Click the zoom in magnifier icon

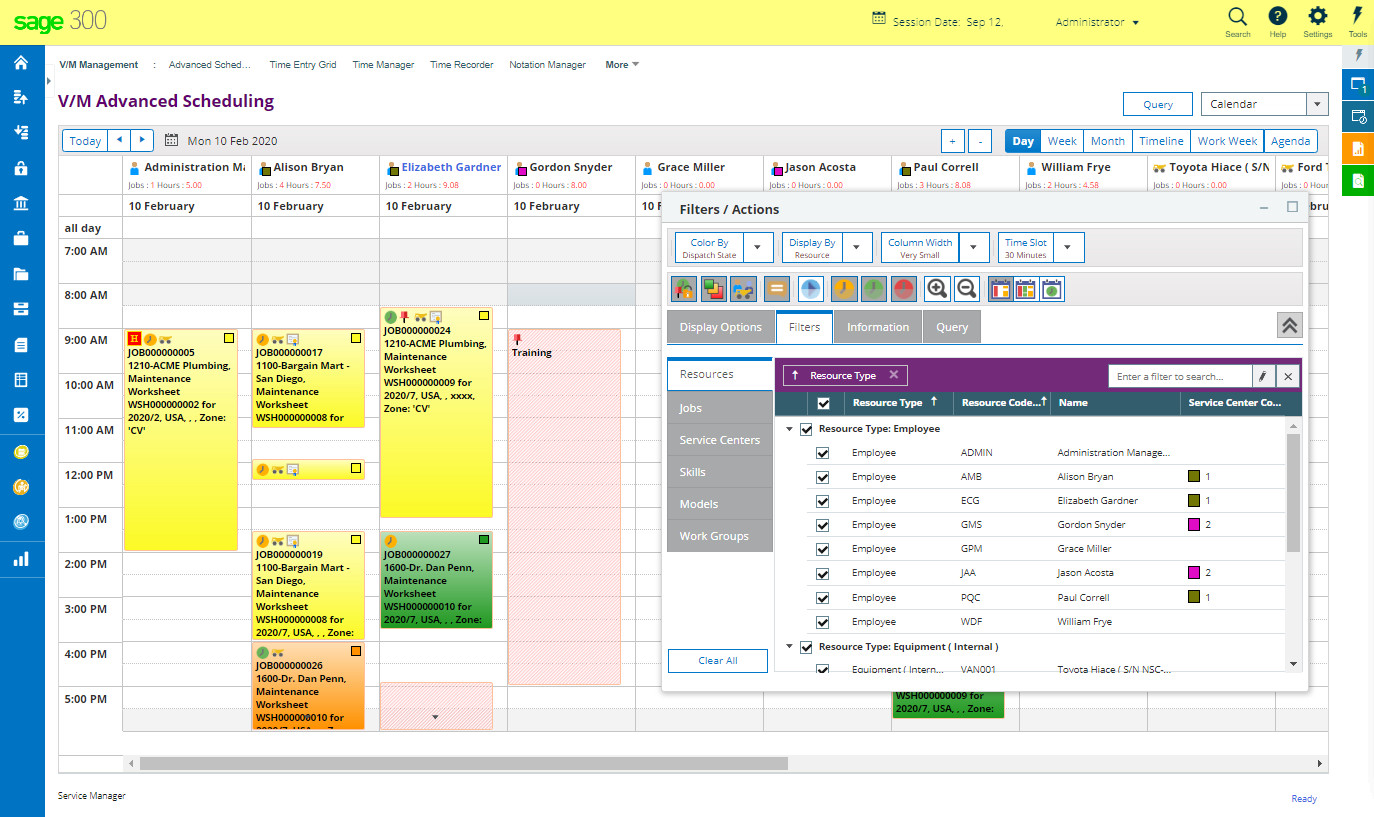(937, 289)
